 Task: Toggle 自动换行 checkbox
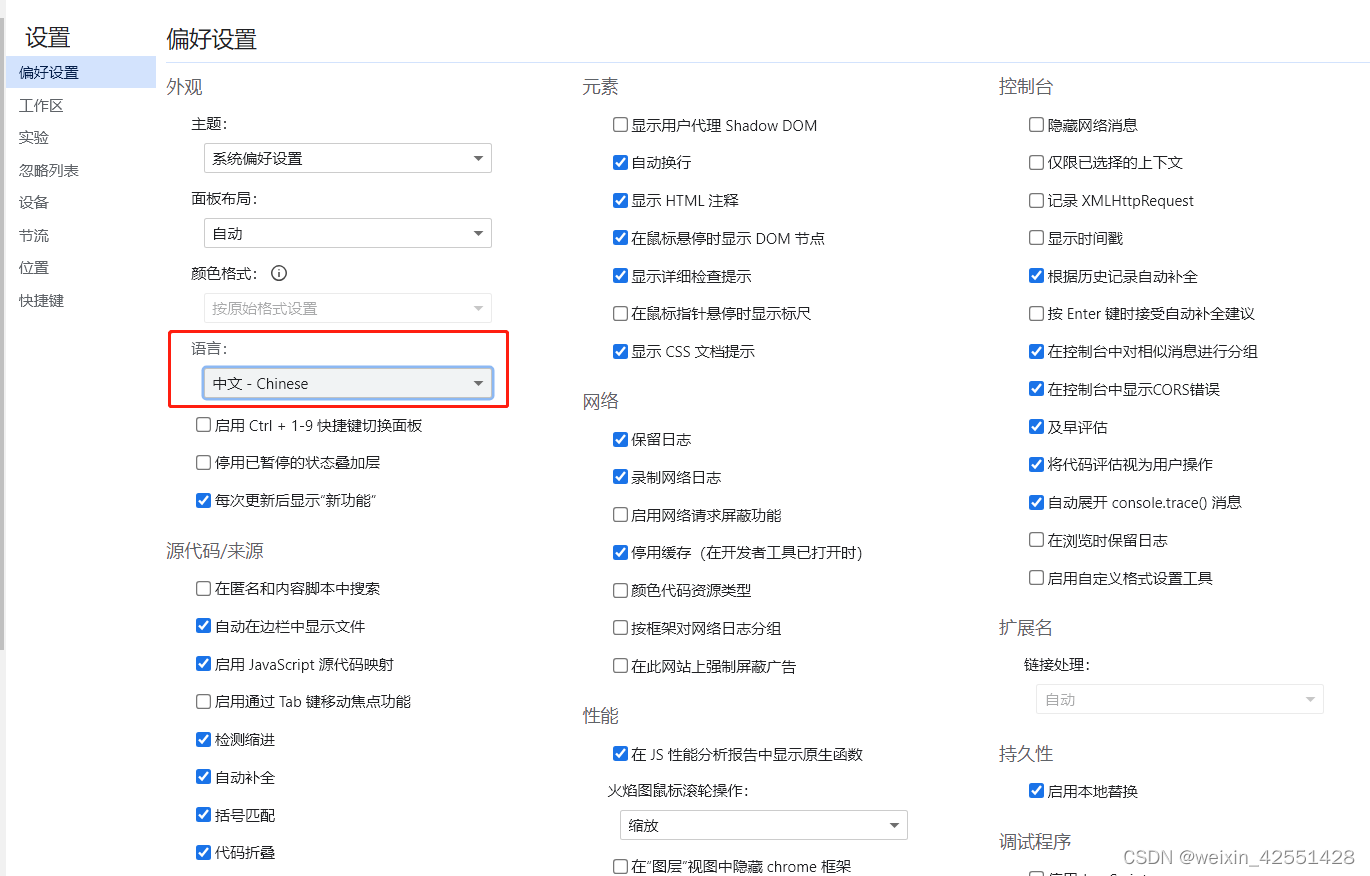point(620,162)
